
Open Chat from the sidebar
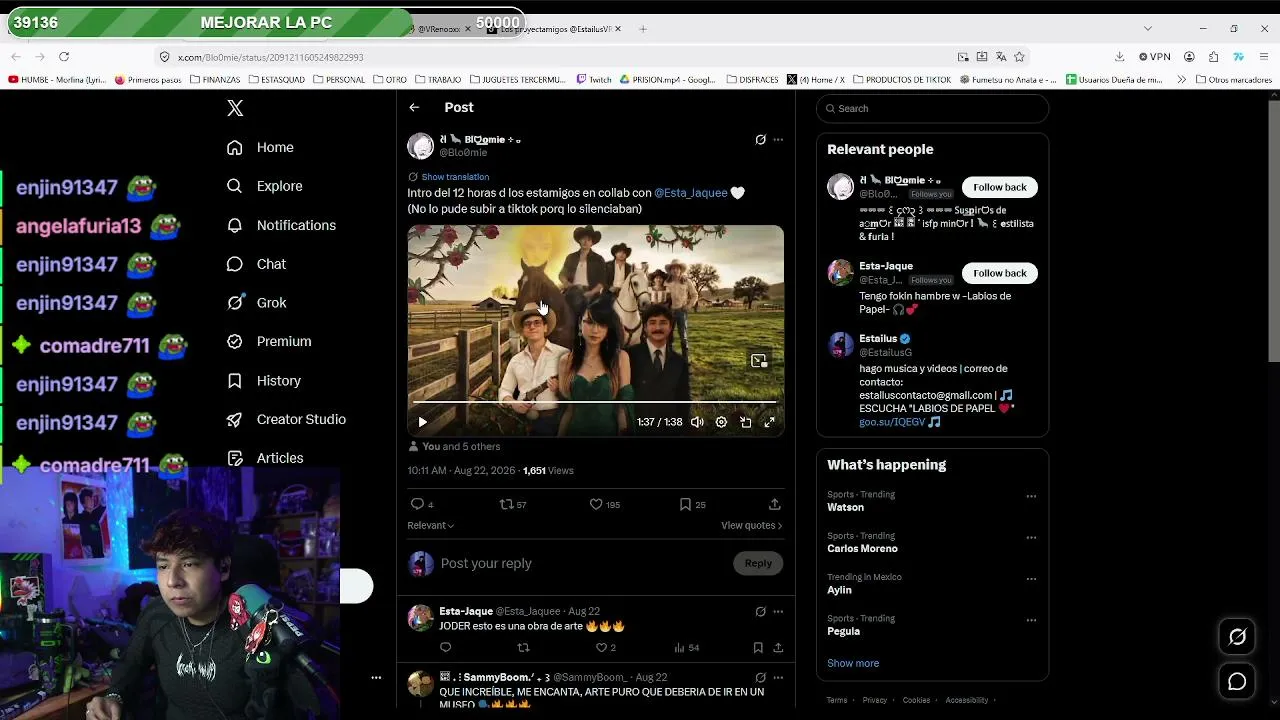(x=256, y=264)
